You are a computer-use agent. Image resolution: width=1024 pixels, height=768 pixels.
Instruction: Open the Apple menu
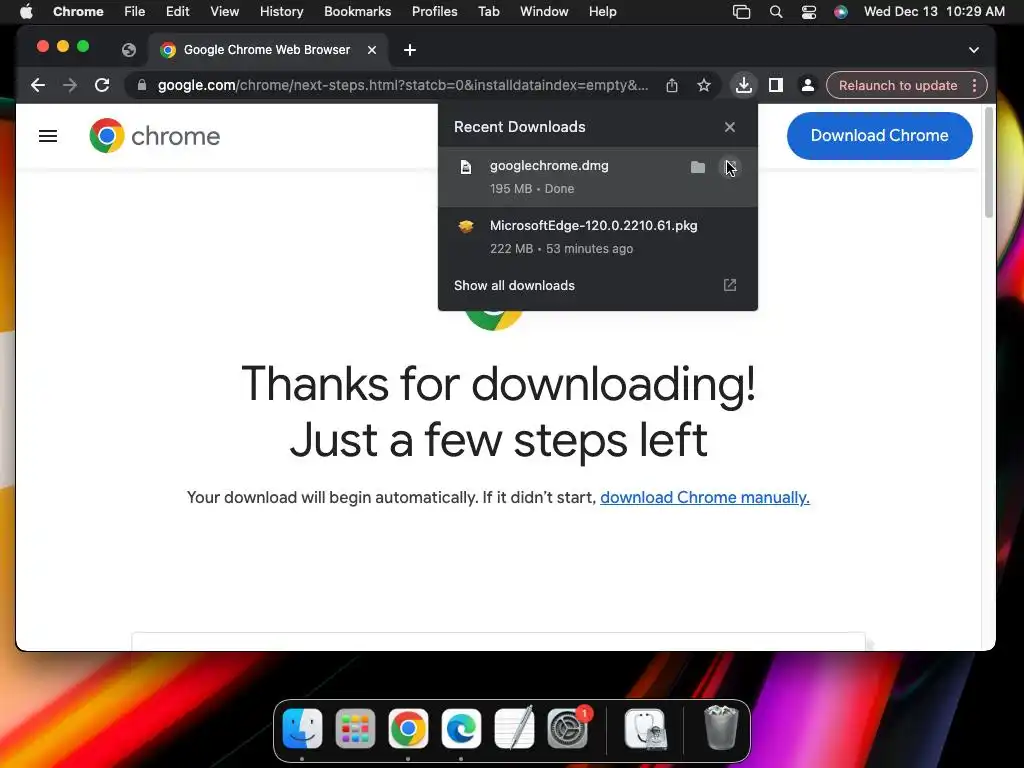pos(26,12)
